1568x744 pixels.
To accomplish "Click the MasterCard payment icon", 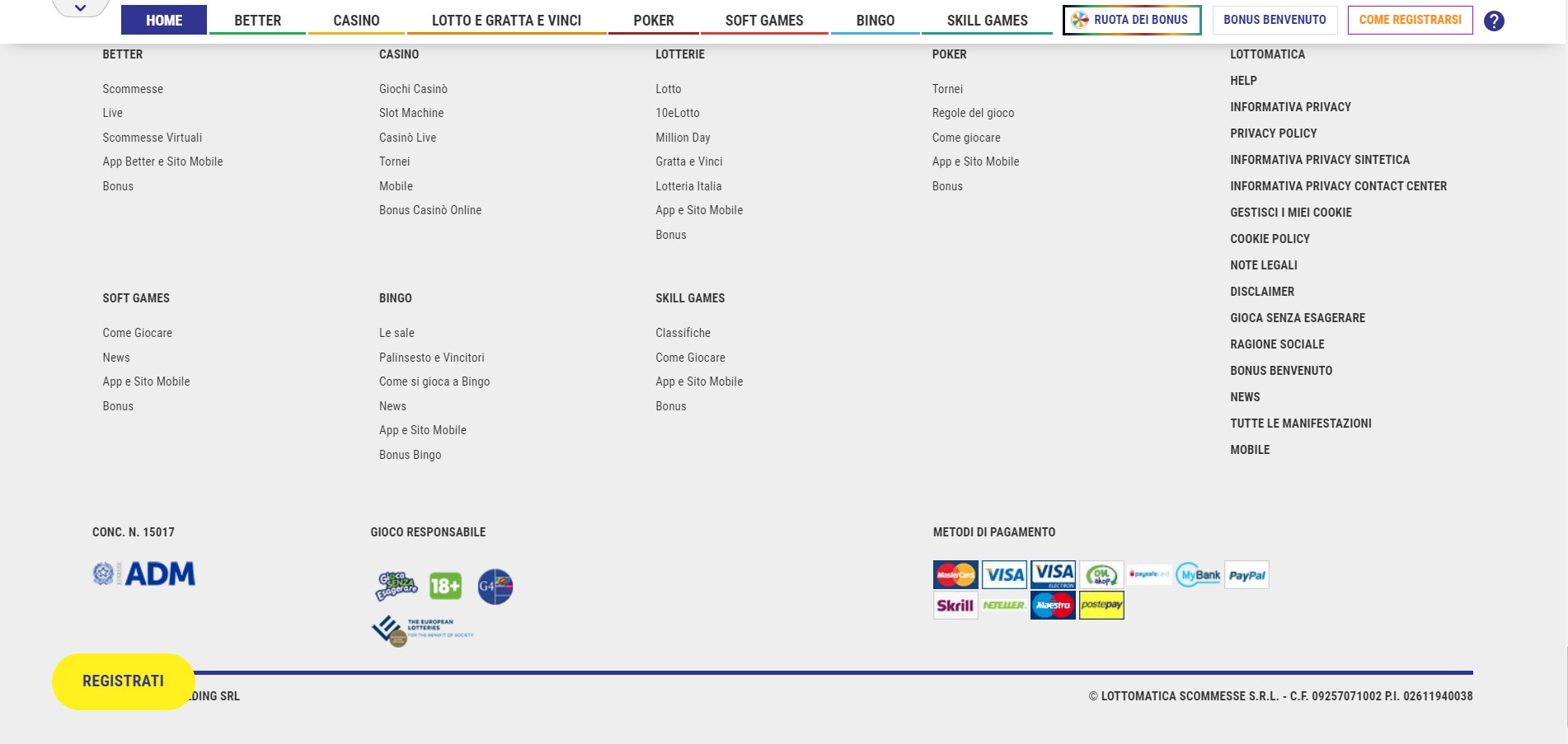I will (x=955, y=574).
